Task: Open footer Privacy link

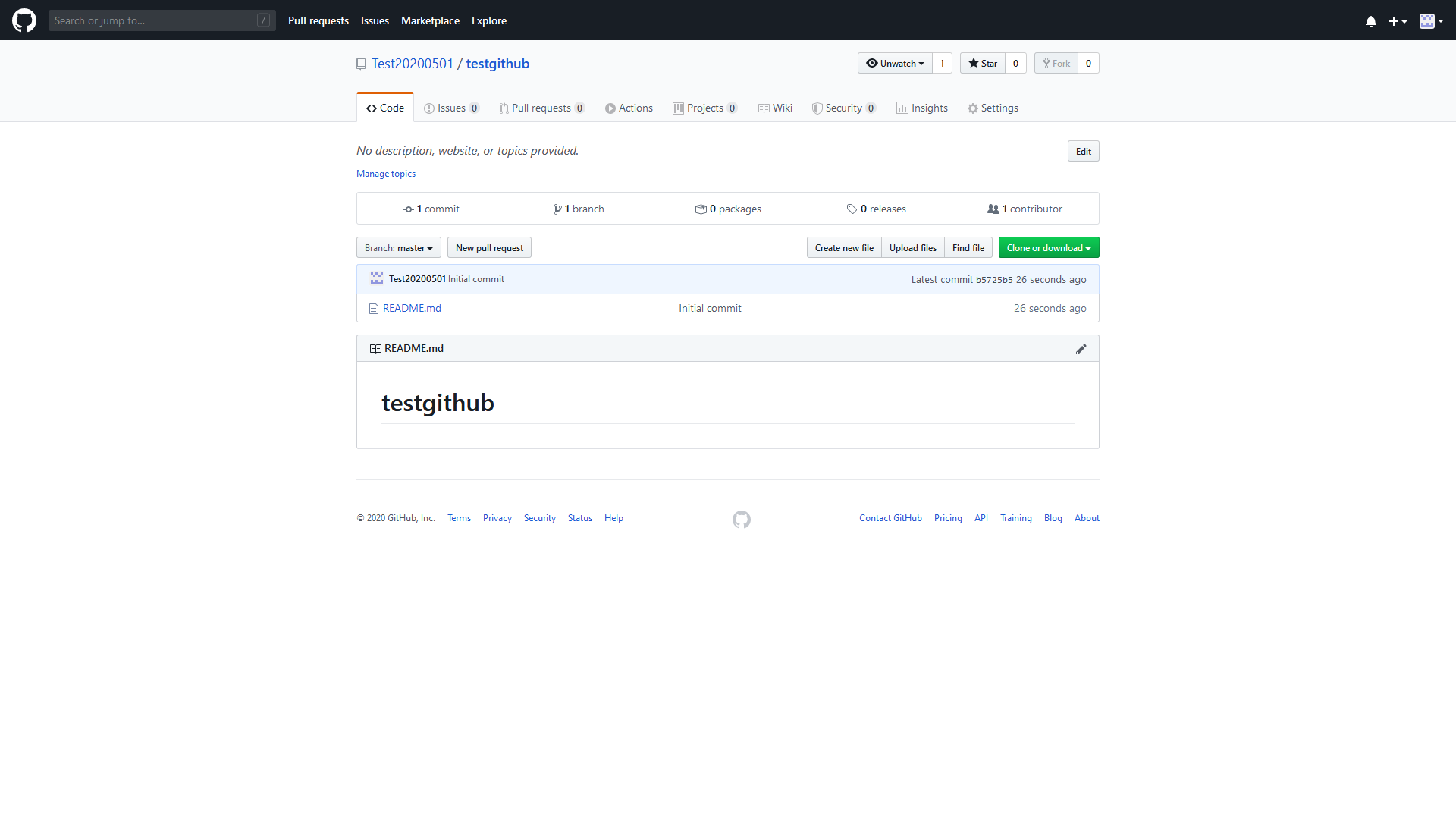Action: pos(497,518)
